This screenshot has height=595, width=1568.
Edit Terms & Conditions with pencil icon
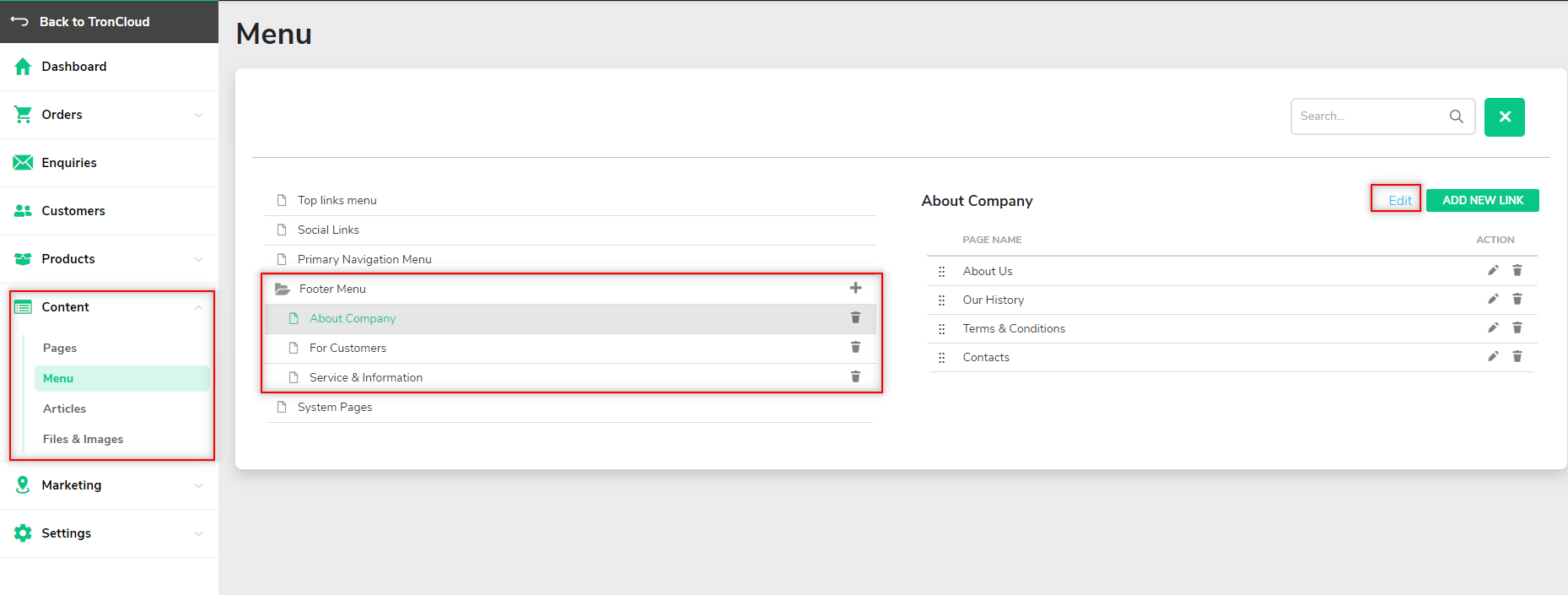coord(1493,327)
